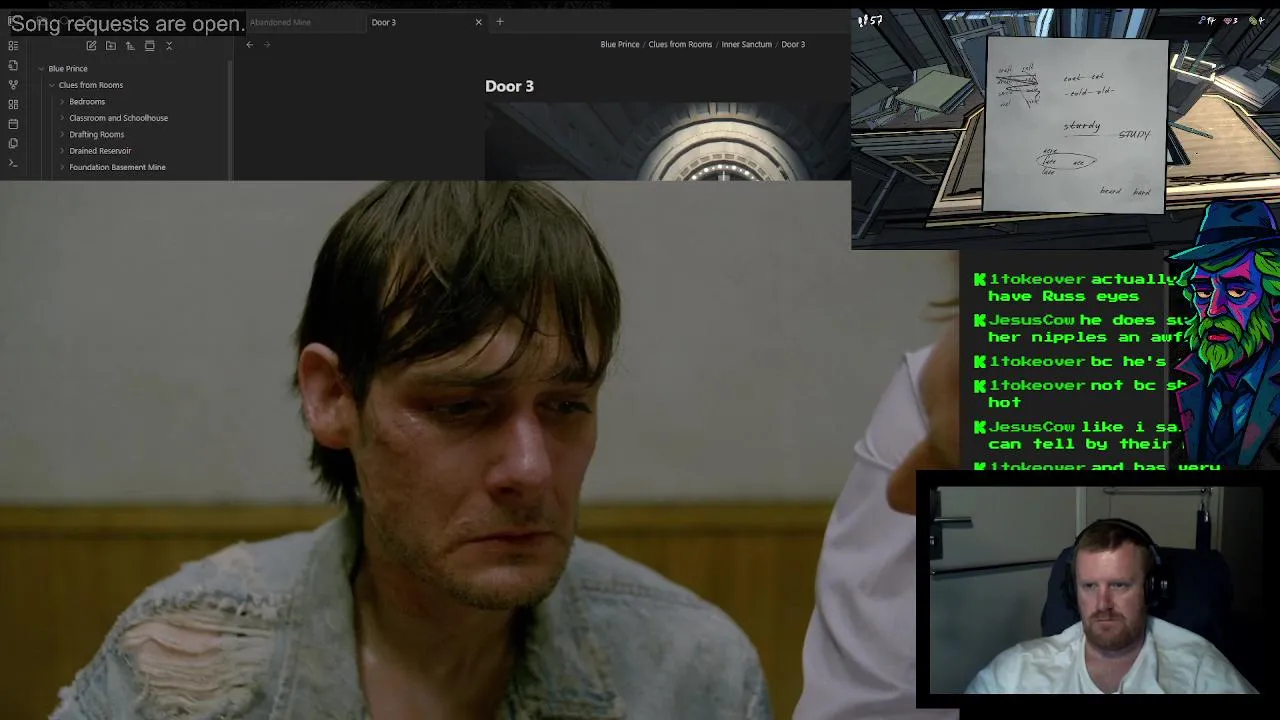Close the Door 3 tab

478,22
